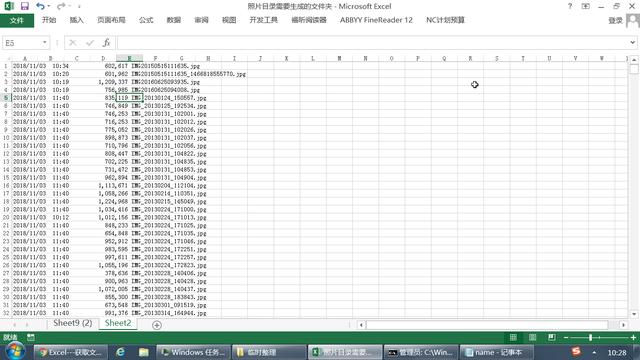Show hidden tray icons arrow

tap(594, 352)
